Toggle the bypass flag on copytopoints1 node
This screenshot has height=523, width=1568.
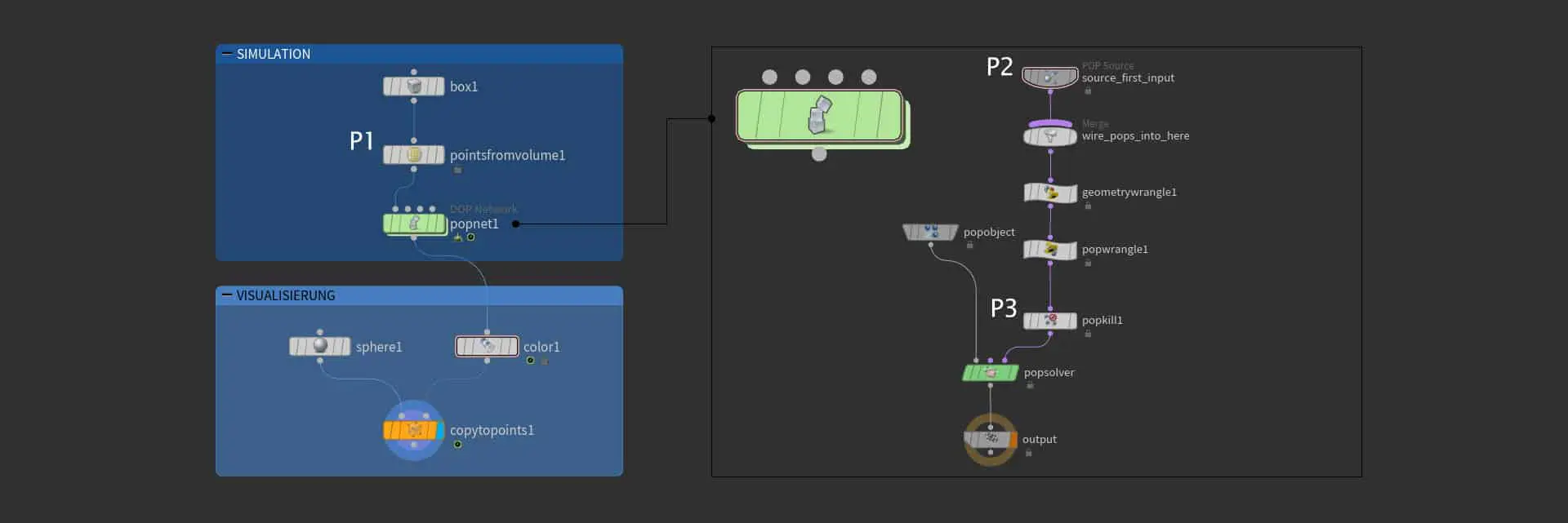(x=390, y=430)
